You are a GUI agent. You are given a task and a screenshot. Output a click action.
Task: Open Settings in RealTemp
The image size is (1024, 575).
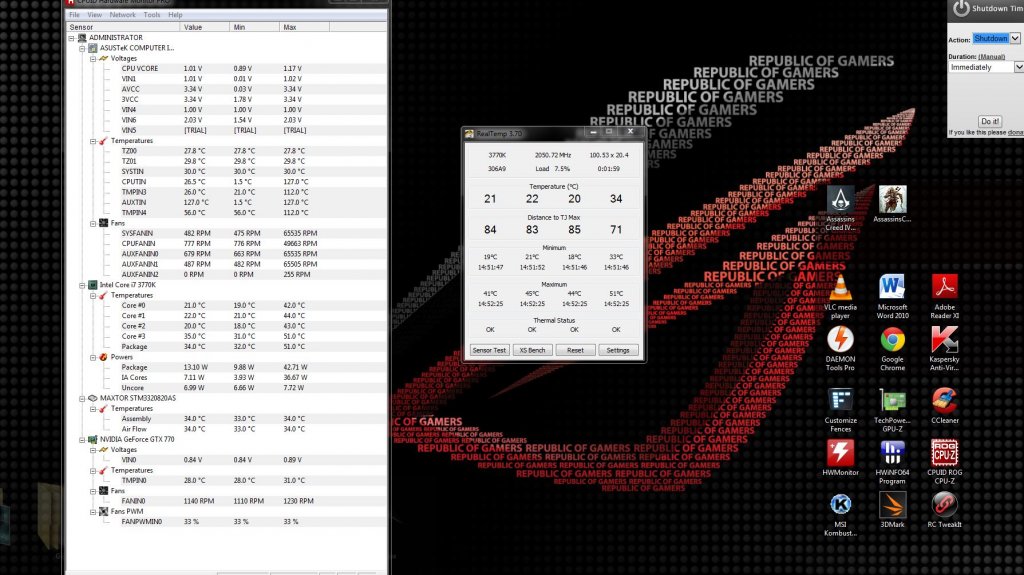[x=618, y=350]
